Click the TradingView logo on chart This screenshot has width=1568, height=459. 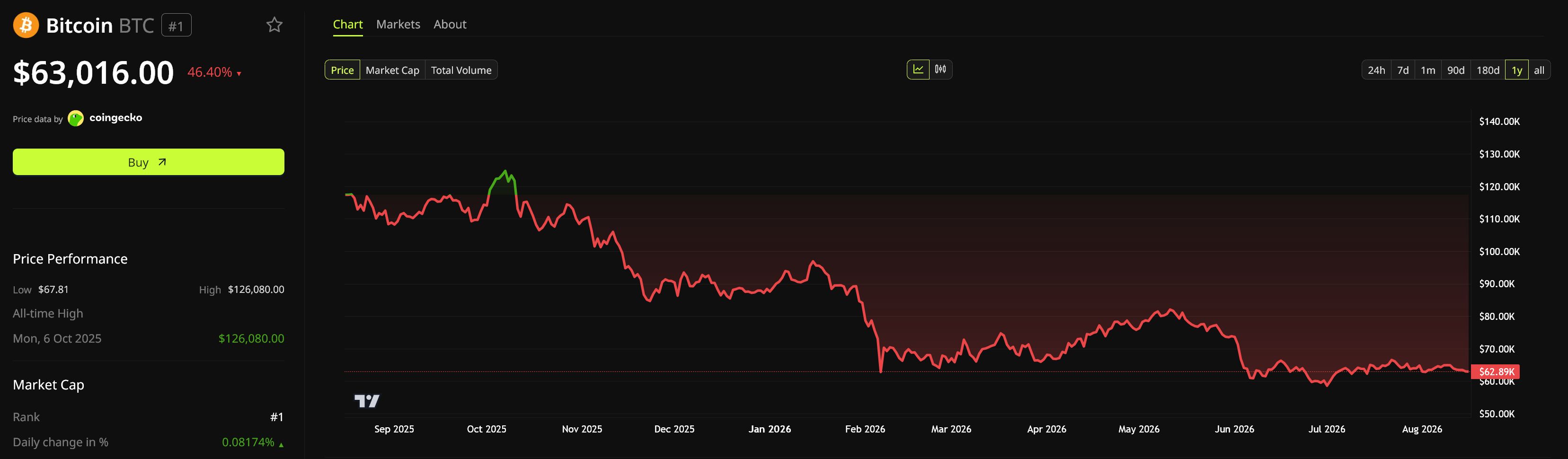pos(367,400)
